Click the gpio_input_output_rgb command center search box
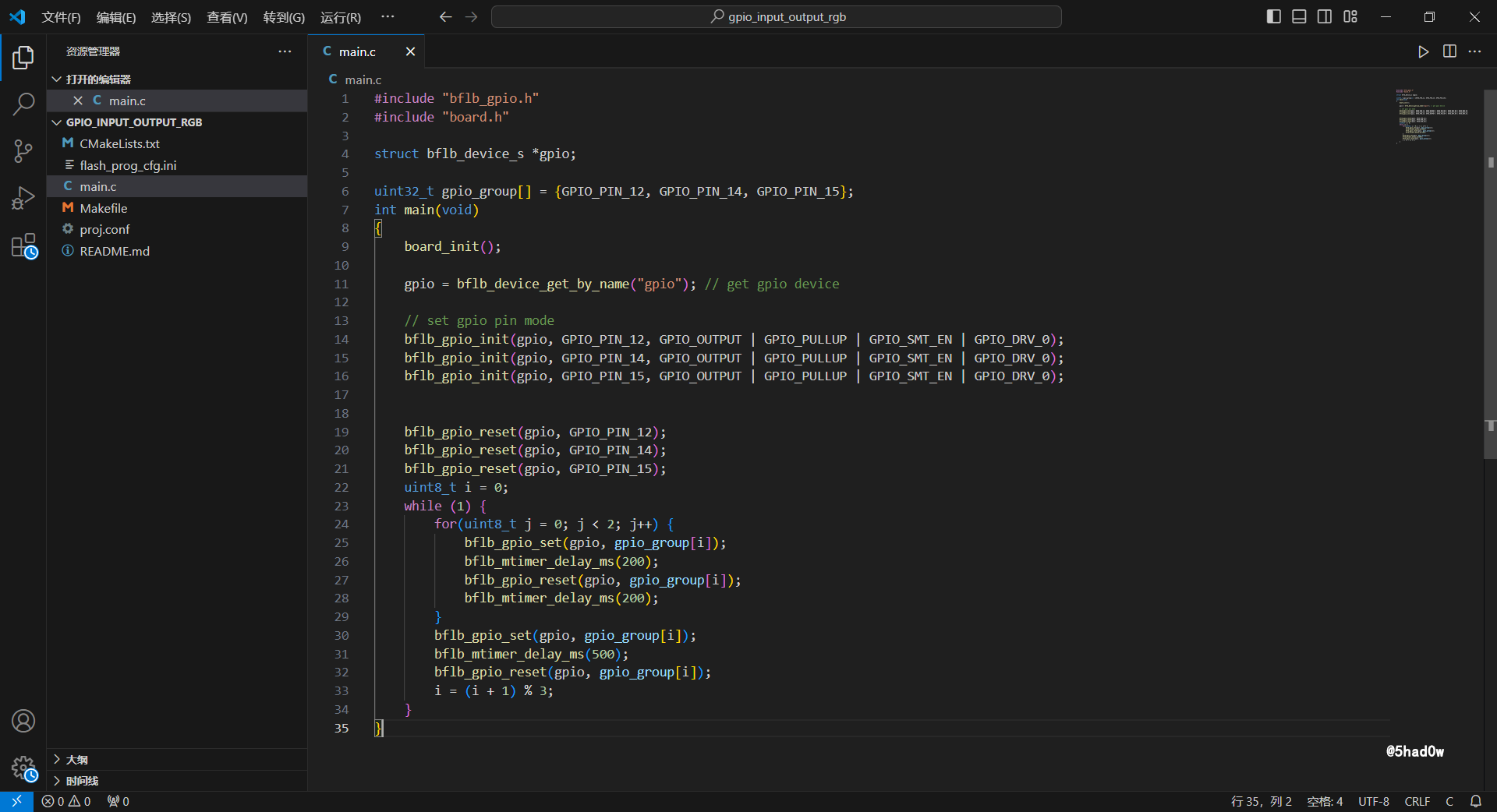1497x812 pixels. pyautogui.click(x=777, y=17)
